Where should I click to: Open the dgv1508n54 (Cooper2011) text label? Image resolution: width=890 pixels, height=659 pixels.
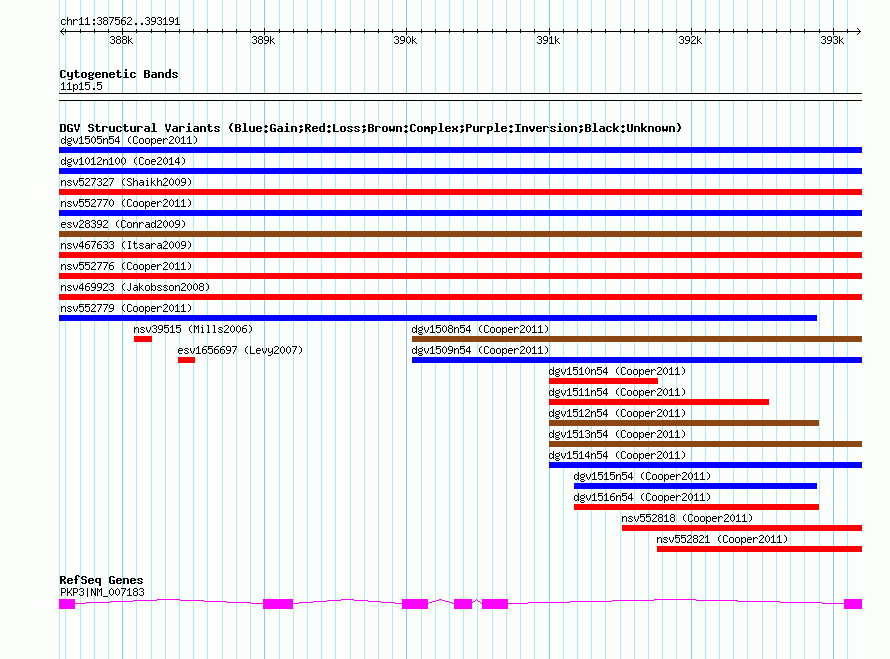480,329
